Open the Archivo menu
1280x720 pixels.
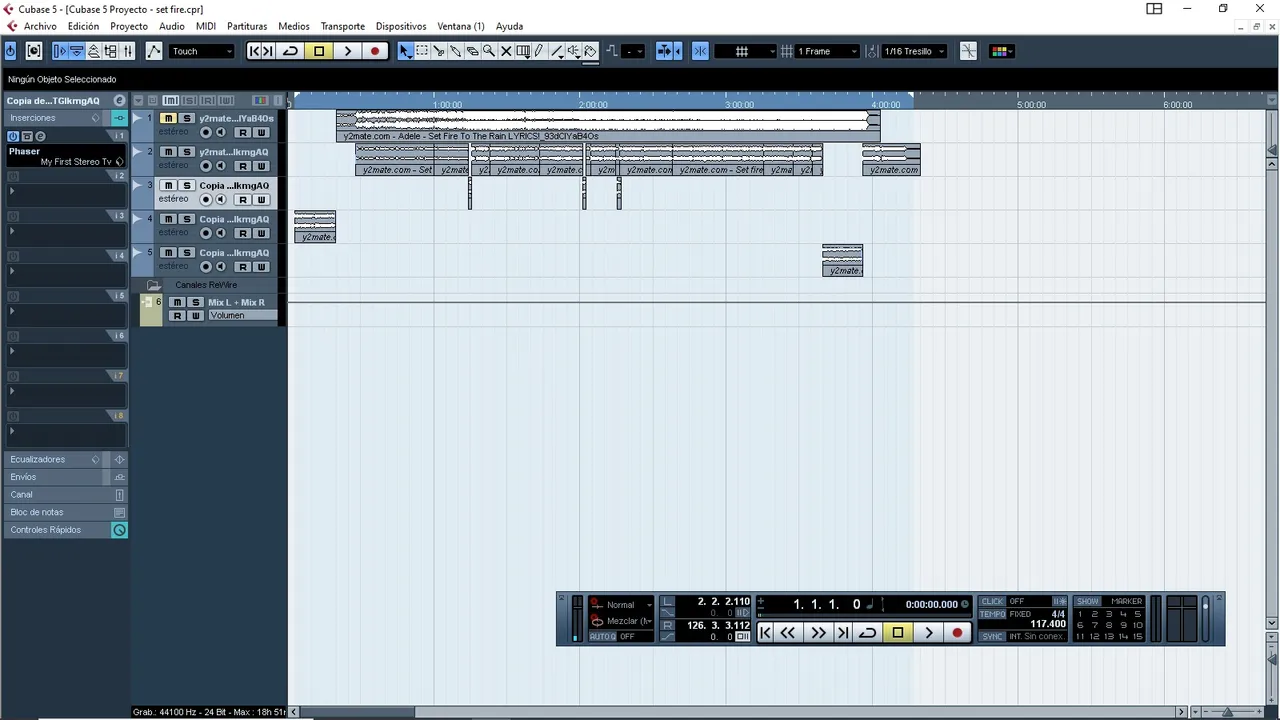pyautogui.click(x=40, y=26)
